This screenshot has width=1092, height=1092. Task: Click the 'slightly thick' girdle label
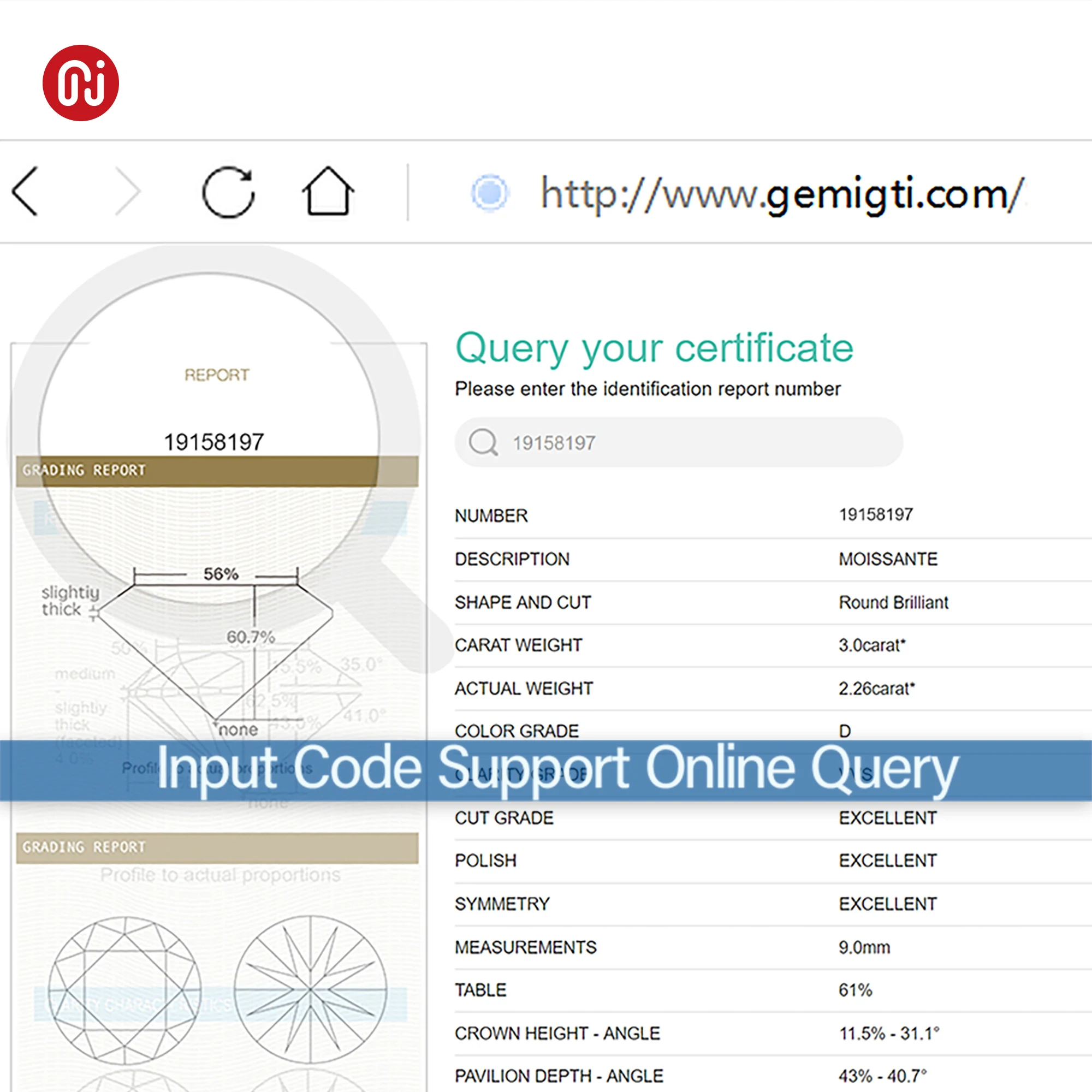(70, 600)
